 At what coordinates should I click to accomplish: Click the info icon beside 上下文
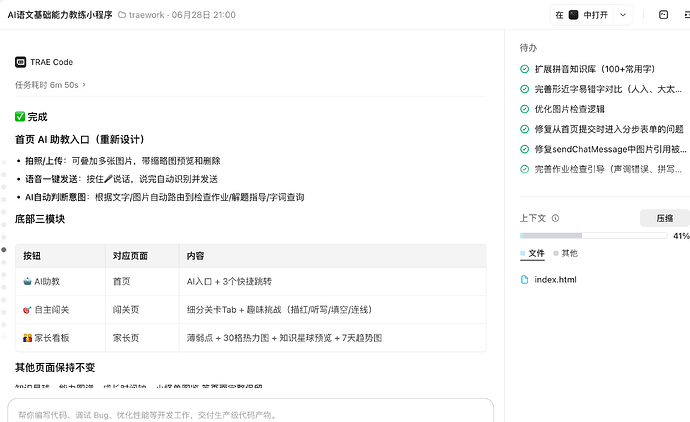pyautogui.click(x=555, y=218)
